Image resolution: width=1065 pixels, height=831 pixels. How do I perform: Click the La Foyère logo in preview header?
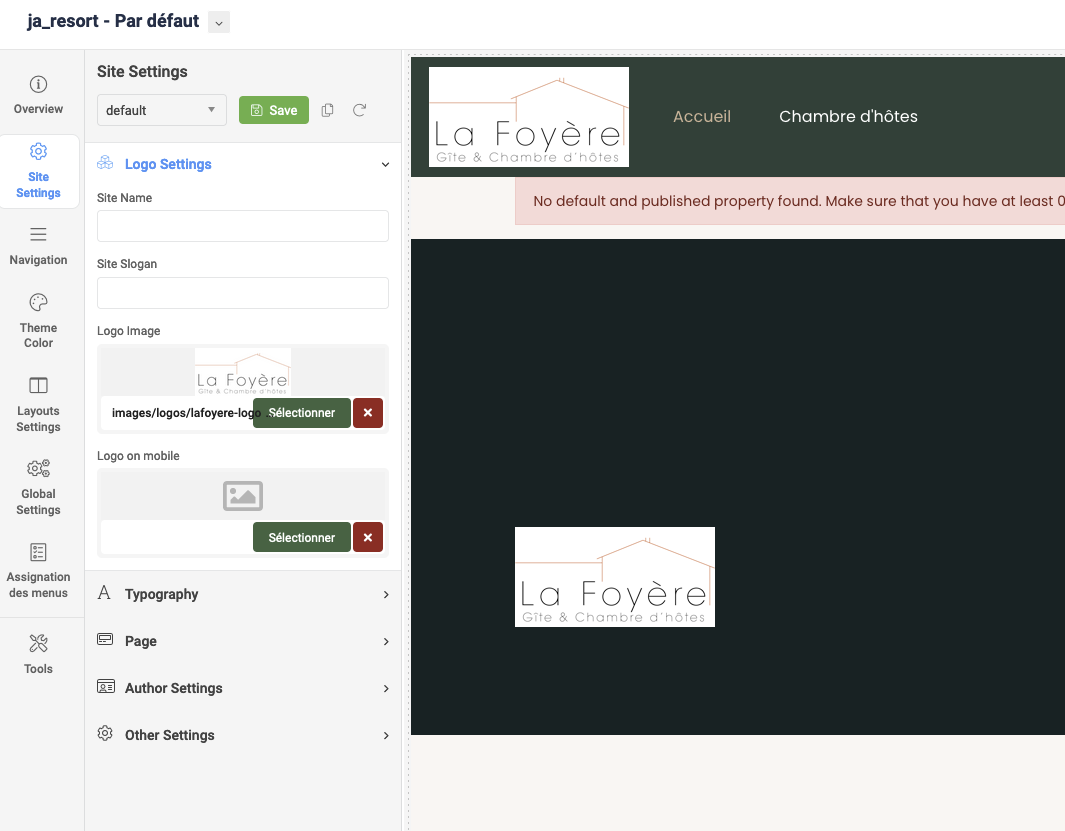pyautogui.click(x=529, y=117)
